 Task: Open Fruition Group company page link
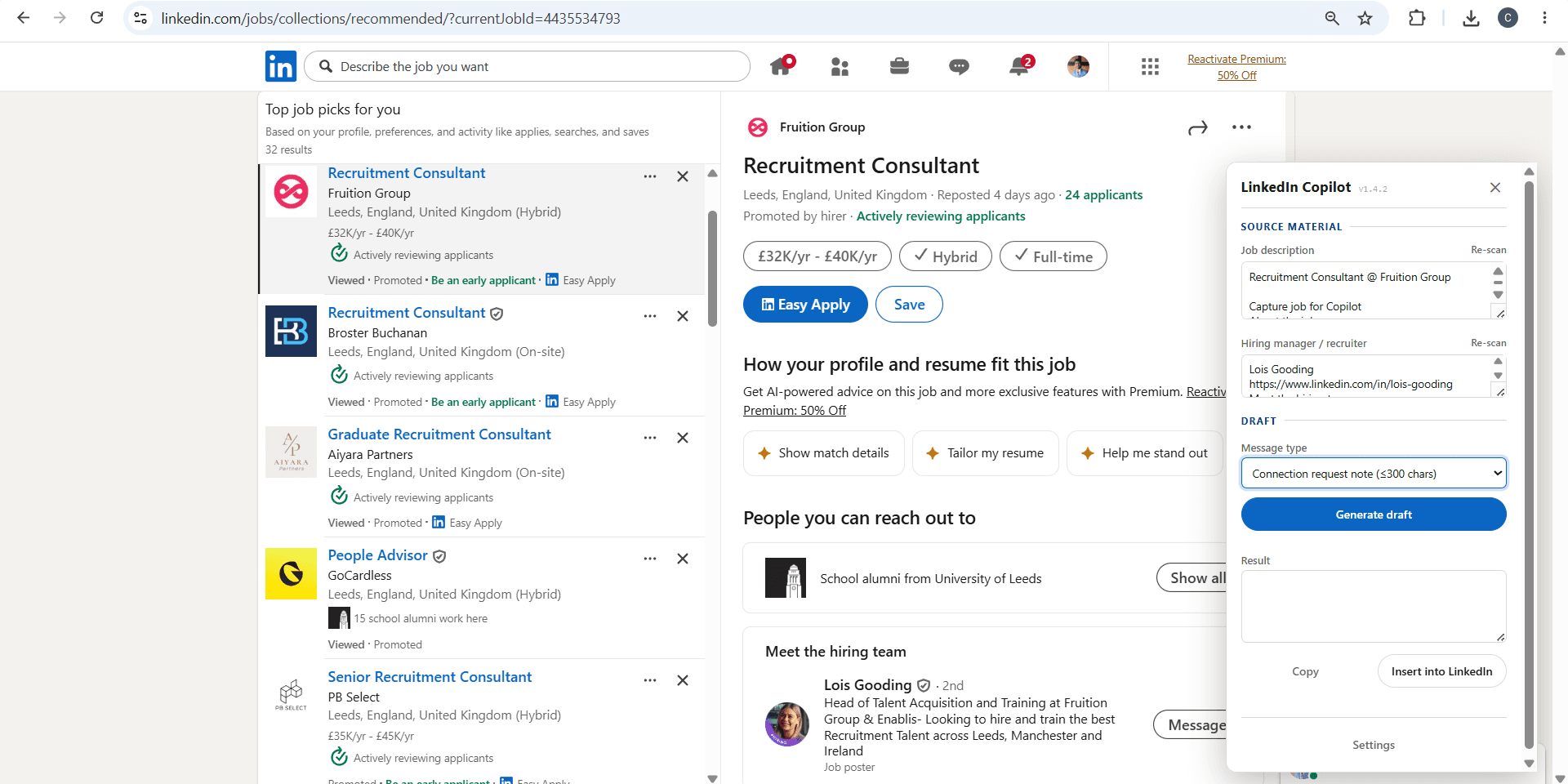(822, 127)
